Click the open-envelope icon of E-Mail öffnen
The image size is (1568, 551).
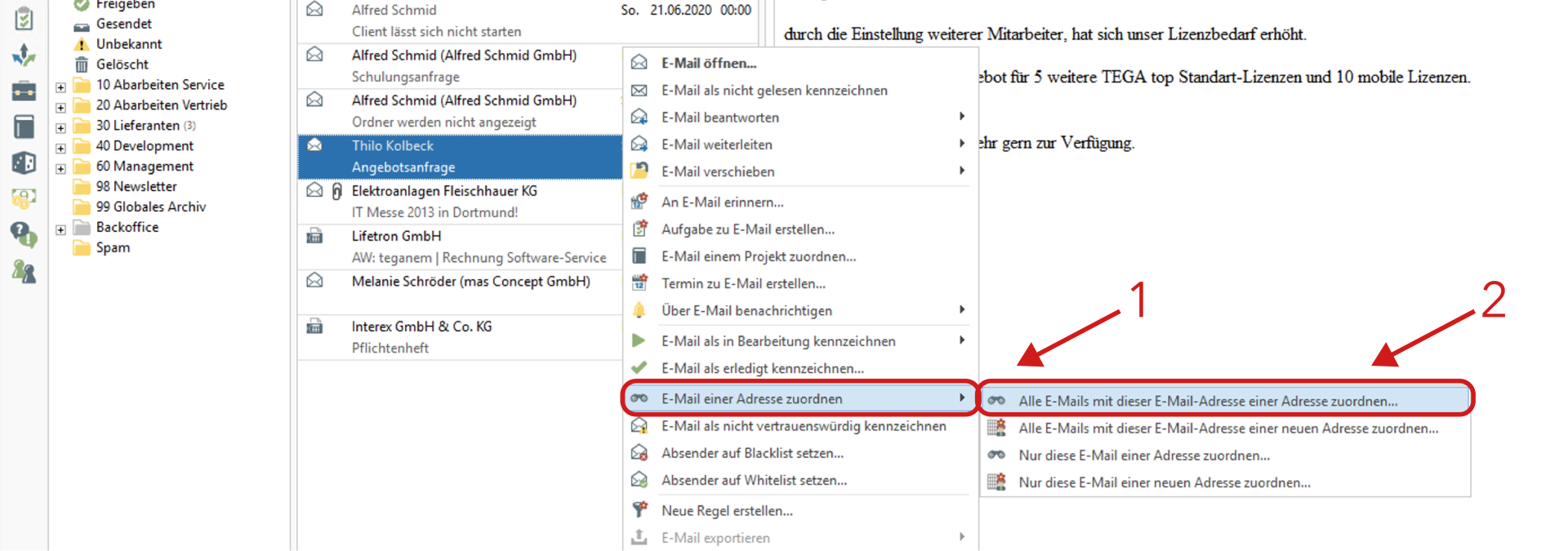(x=639, y=63)
